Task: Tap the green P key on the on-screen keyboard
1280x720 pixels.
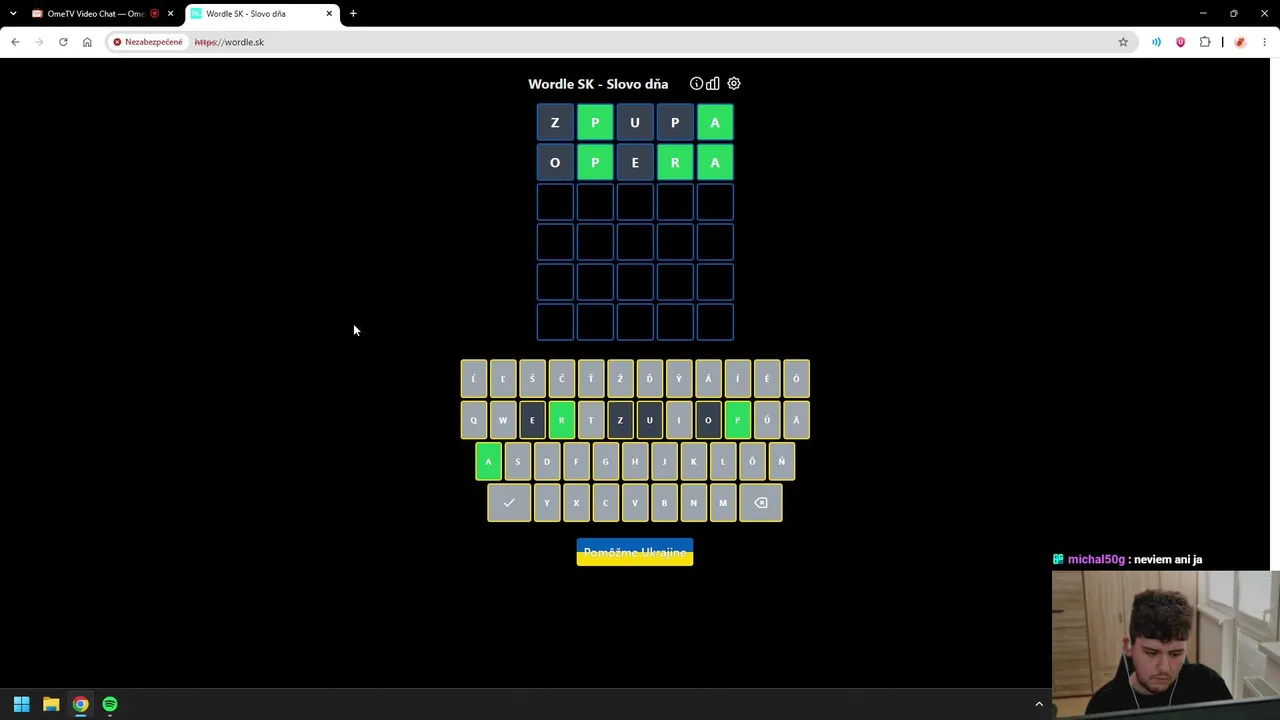Action: click(737, 420)
